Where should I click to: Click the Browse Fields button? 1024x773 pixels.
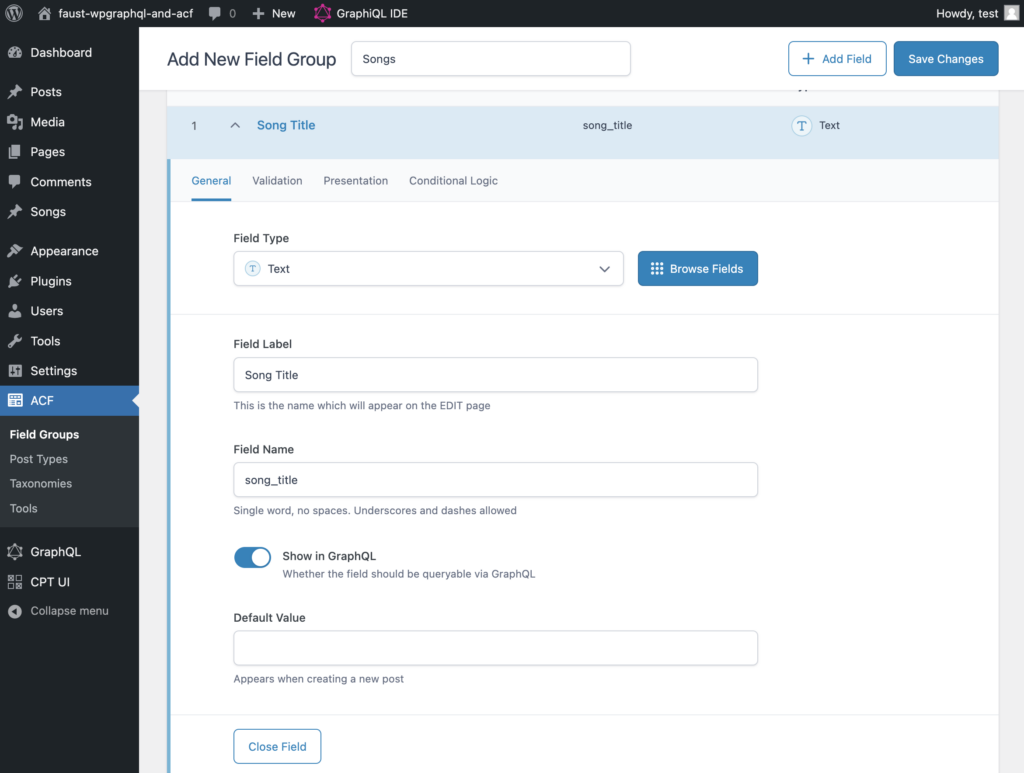(x=697, y=269)
